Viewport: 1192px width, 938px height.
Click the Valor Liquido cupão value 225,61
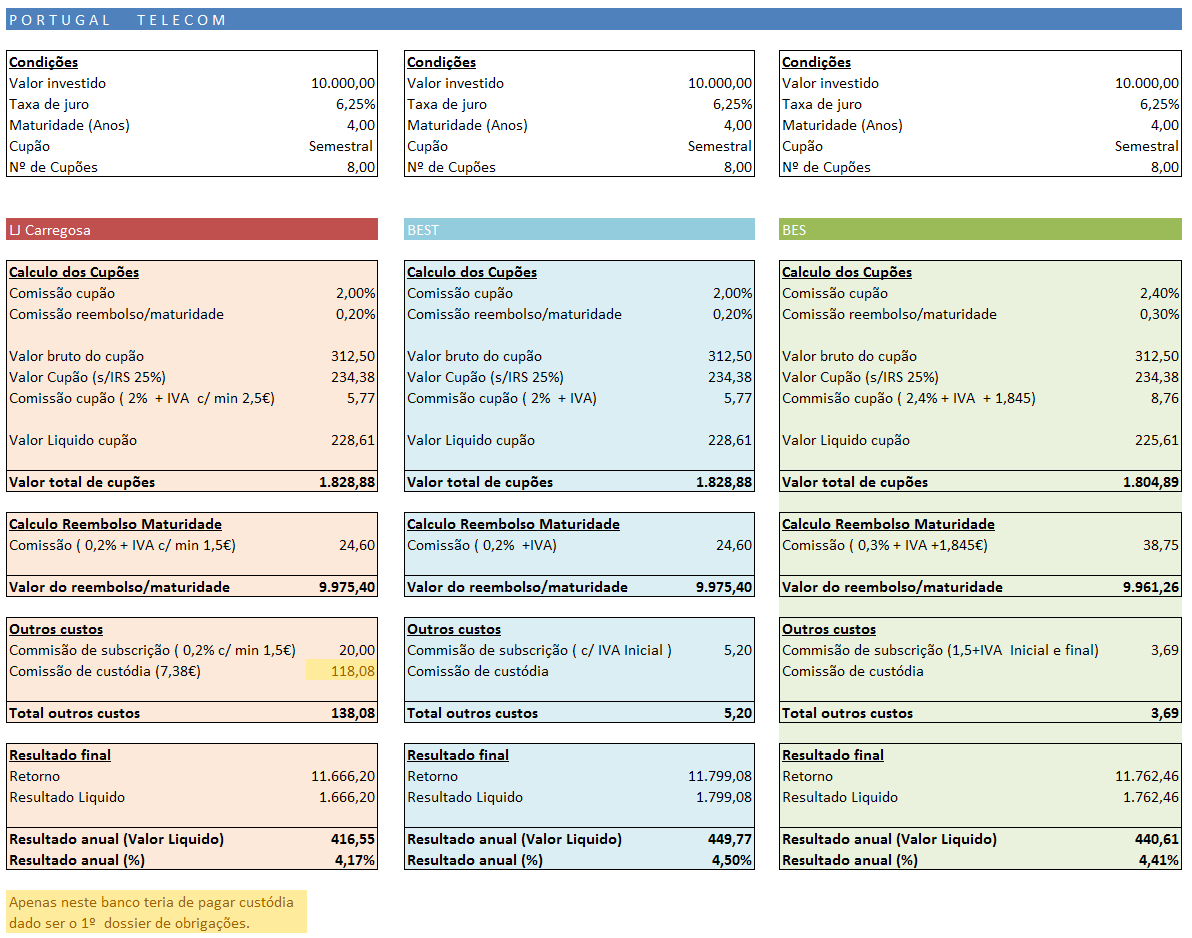click(1157, 440)
